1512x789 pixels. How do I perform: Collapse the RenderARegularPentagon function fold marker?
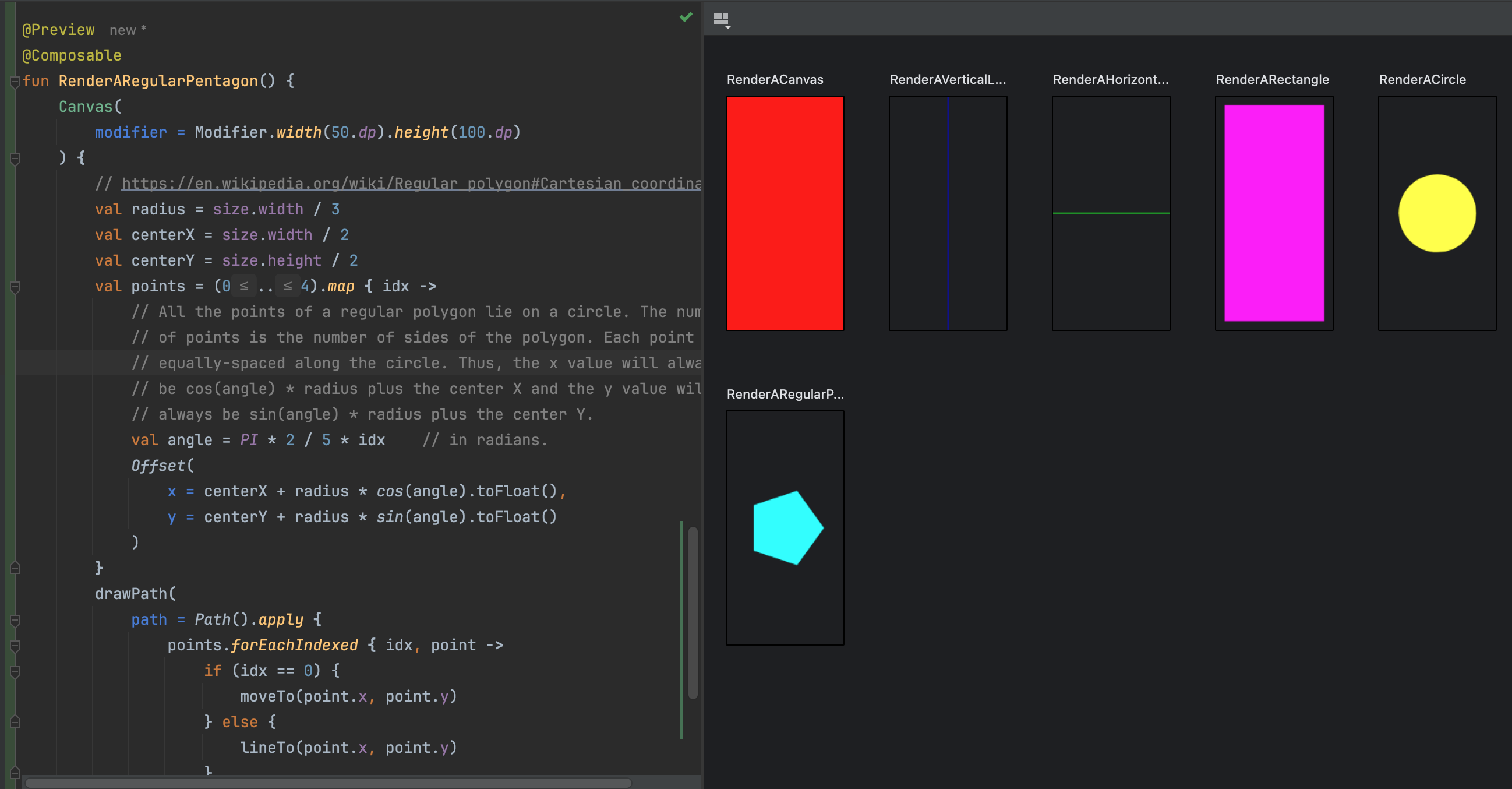[15, 82]
